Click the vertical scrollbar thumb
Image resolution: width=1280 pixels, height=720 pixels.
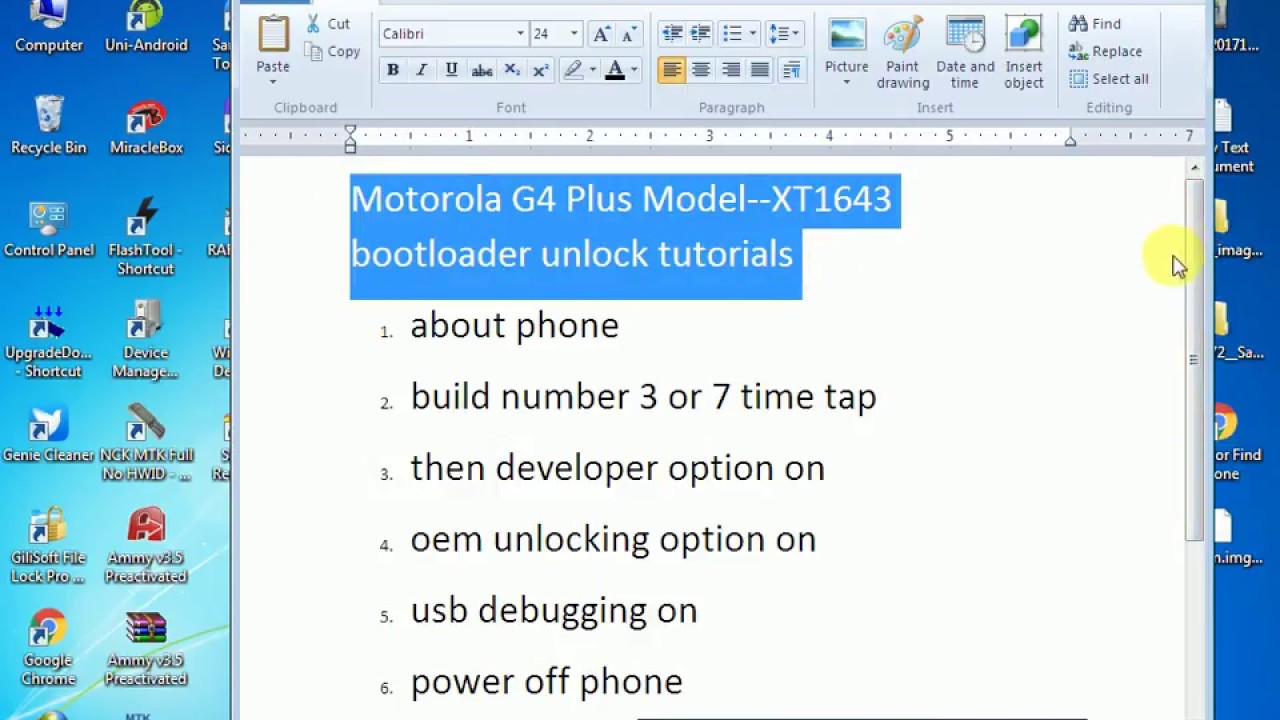tap(1194, 360)
